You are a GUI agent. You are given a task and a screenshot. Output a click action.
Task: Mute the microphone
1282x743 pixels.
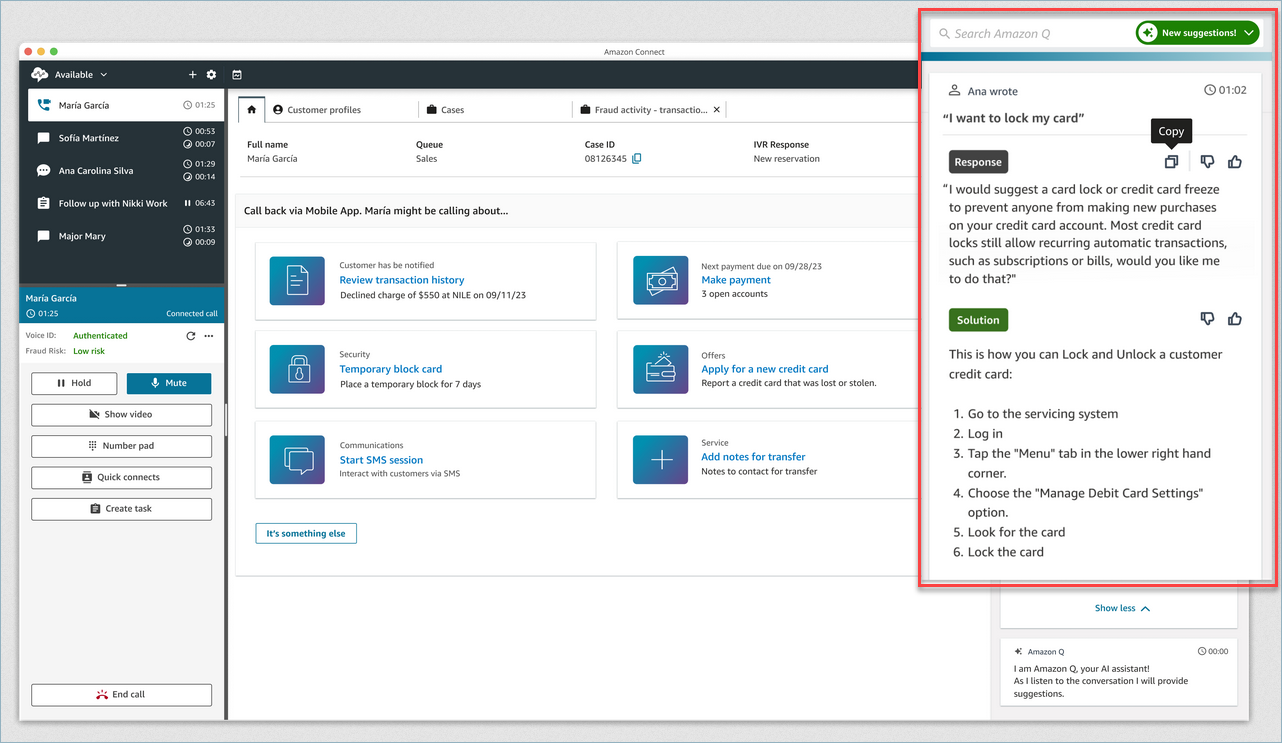[169, 383]
